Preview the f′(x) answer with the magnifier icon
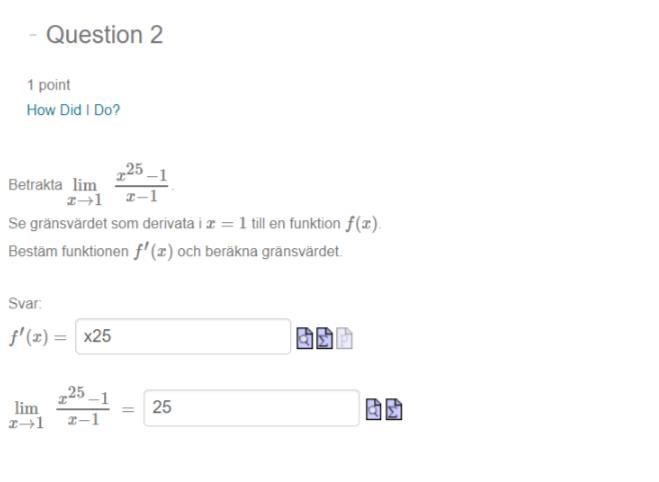 304,338
